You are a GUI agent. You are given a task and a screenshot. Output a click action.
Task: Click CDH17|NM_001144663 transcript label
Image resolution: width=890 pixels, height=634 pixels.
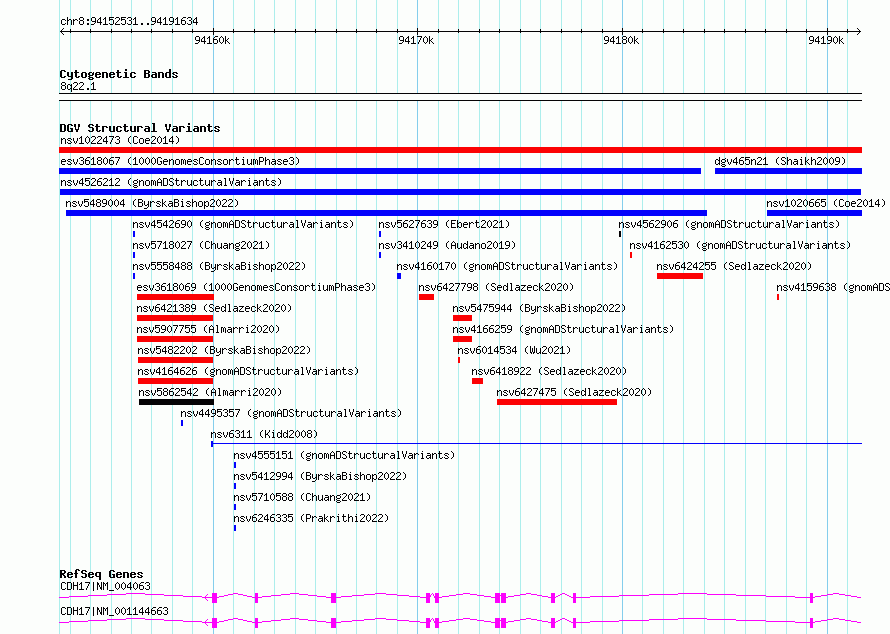coord(114,611)
